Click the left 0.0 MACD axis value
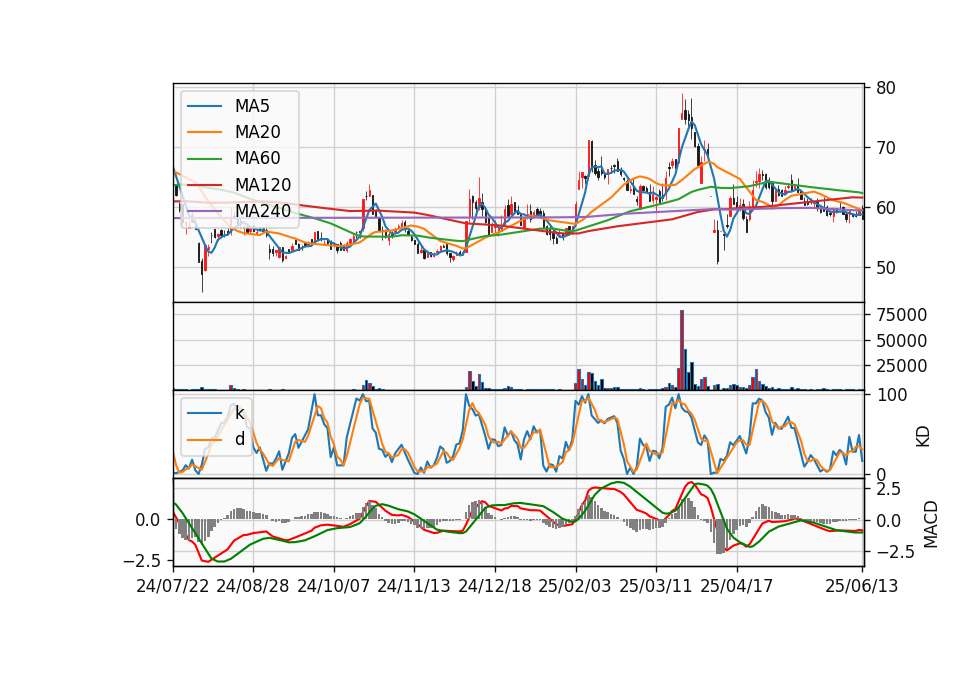Image resolution: width=960 pixels, height=690 pixels. [x=148, y=520]
